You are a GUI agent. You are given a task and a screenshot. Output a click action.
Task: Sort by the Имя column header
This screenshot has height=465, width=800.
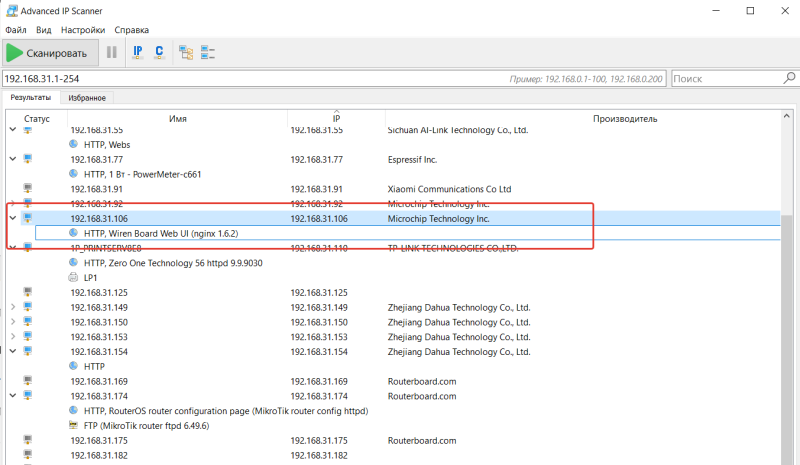tap(178, 118)
